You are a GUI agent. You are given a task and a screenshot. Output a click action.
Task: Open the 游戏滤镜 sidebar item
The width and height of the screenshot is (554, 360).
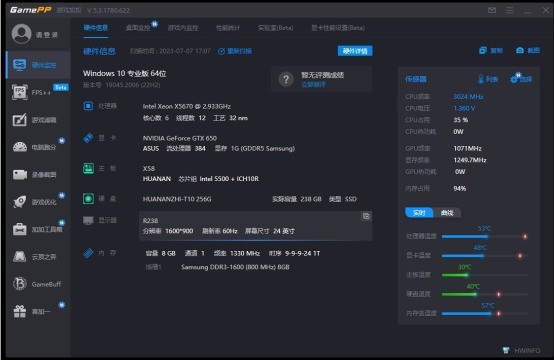[38, 120]
